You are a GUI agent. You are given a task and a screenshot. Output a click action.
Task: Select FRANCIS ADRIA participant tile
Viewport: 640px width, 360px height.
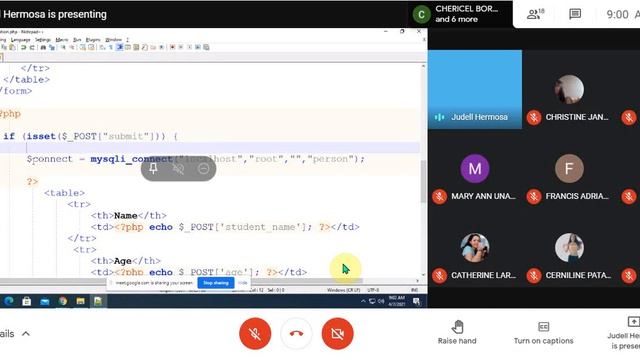[569, 169]
